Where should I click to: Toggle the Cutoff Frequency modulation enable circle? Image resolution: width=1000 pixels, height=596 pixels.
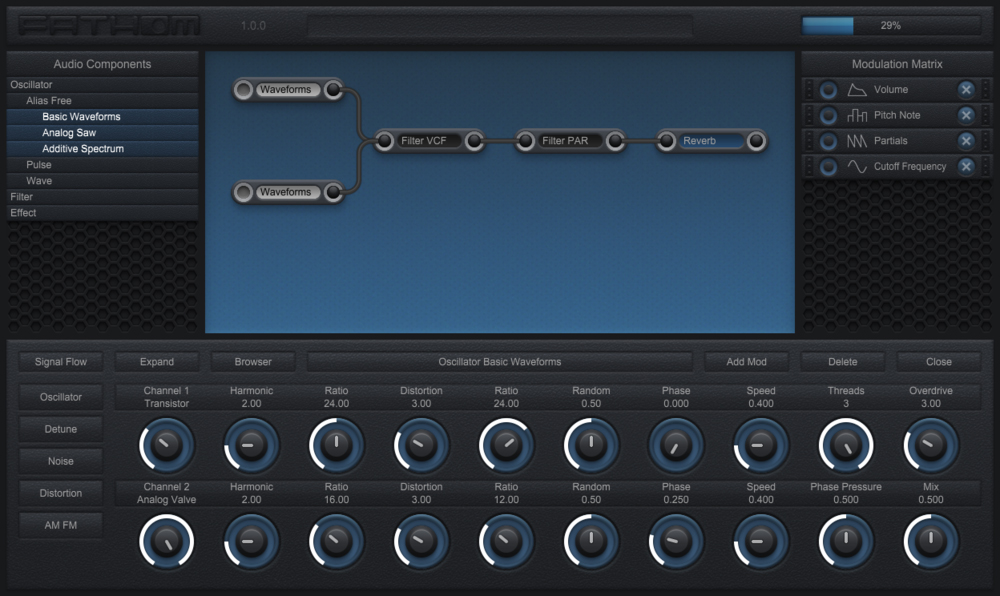(828, 166)
